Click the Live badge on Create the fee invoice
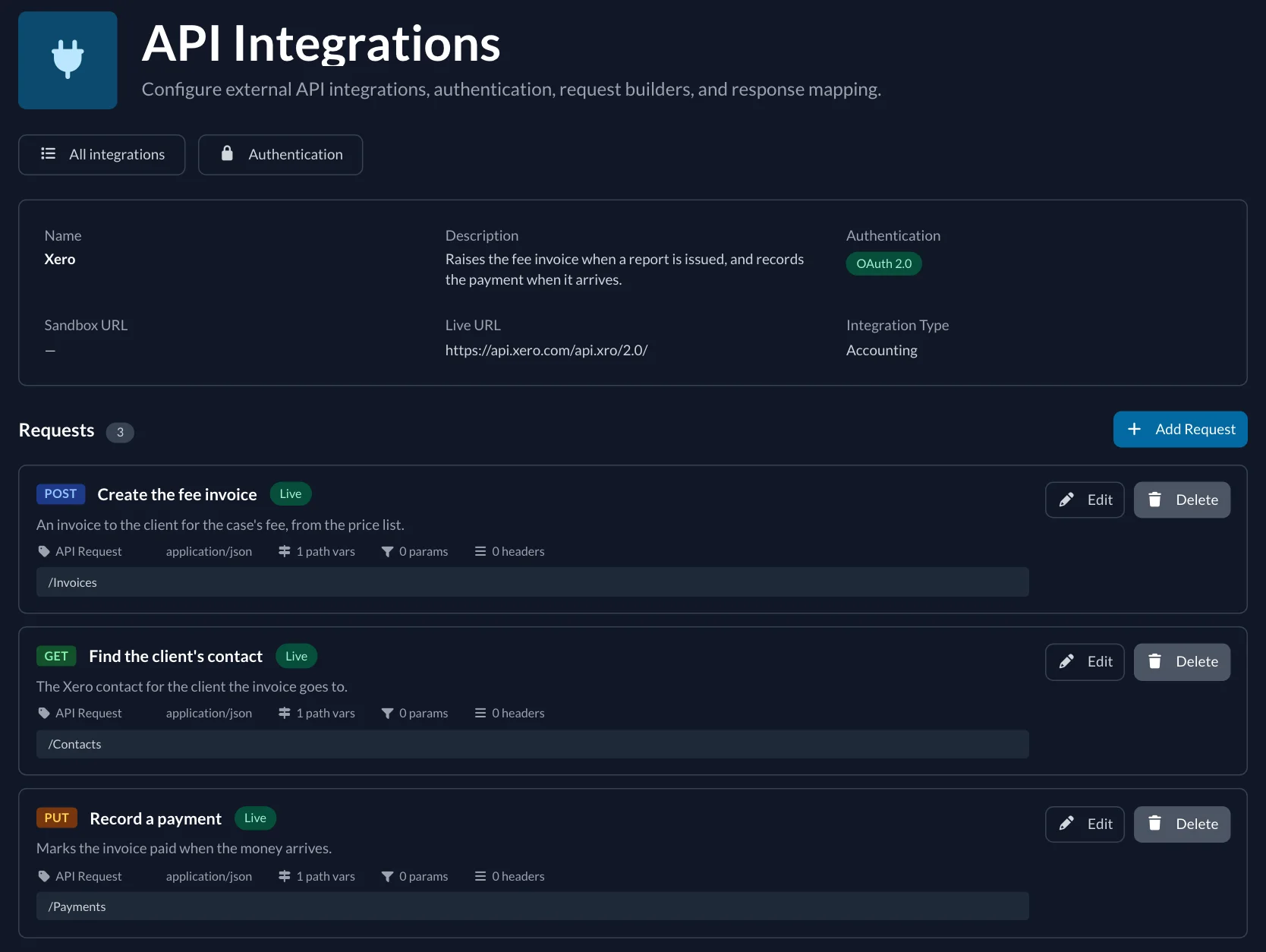Screen dimensions: 1266x952 [291, 494]
